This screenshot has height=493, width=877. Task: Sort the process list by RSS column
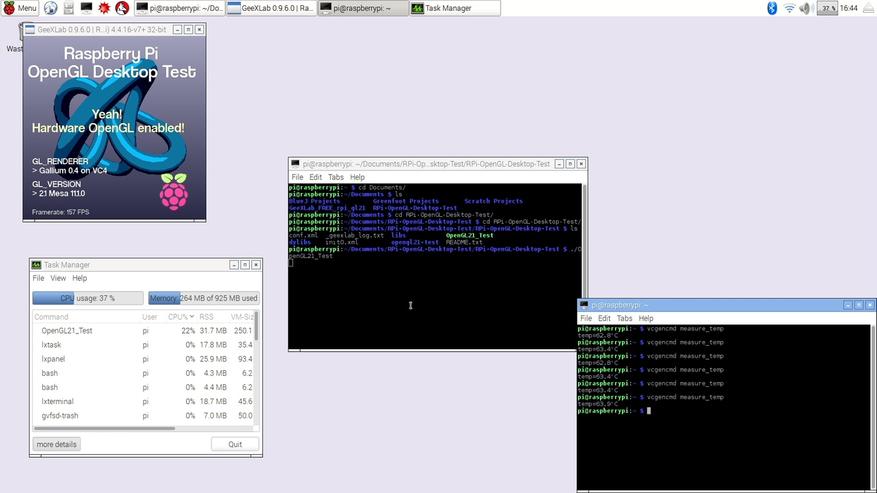tap(206, 316)
